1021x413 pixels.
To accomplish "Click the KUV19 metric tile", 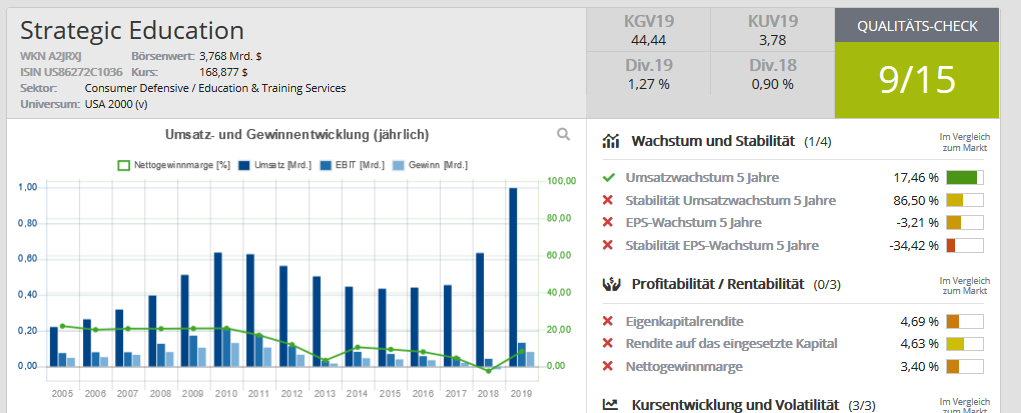I will (x=772, y=30).
